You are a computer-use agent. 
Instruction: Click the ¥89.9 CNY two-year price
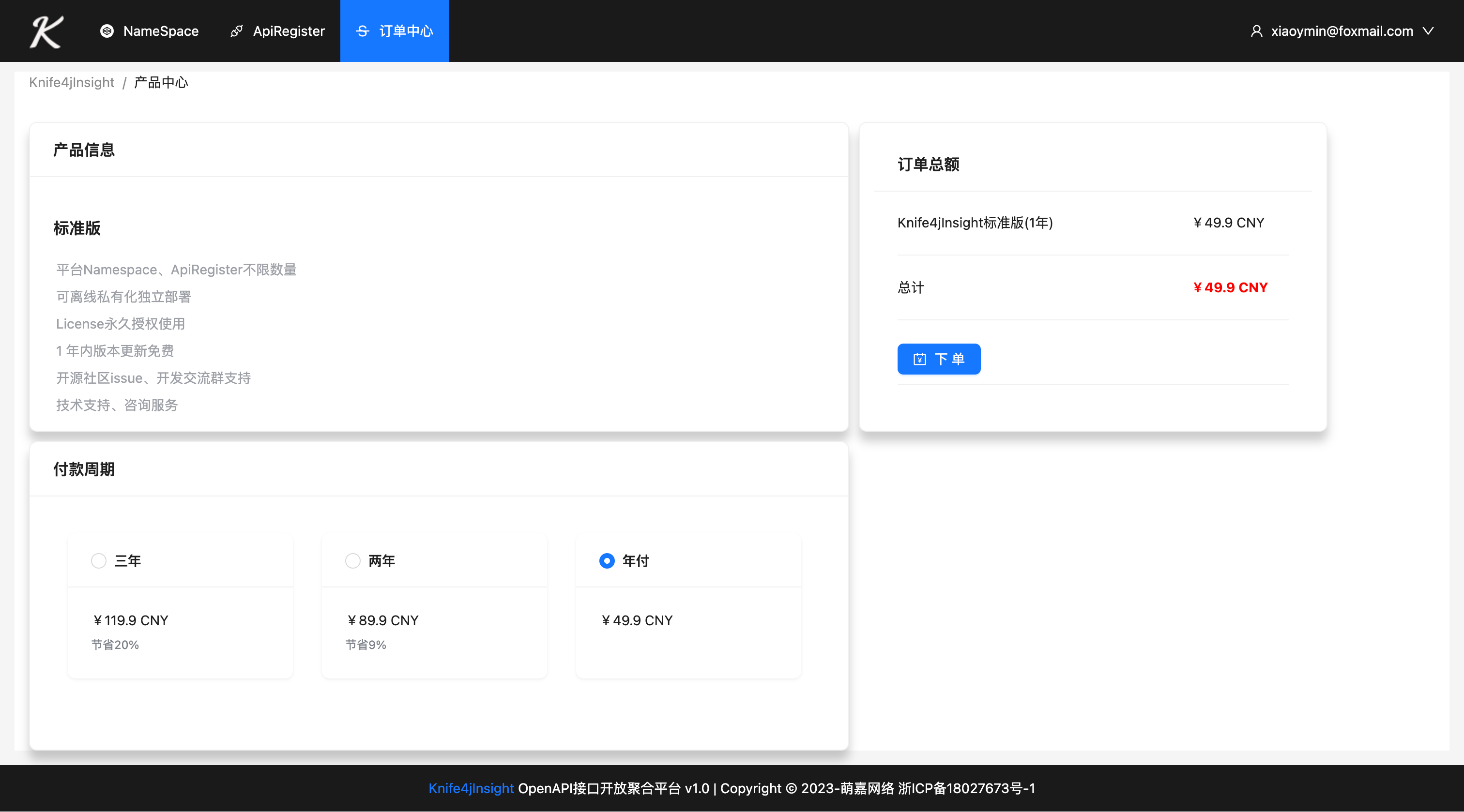(382, 620)
